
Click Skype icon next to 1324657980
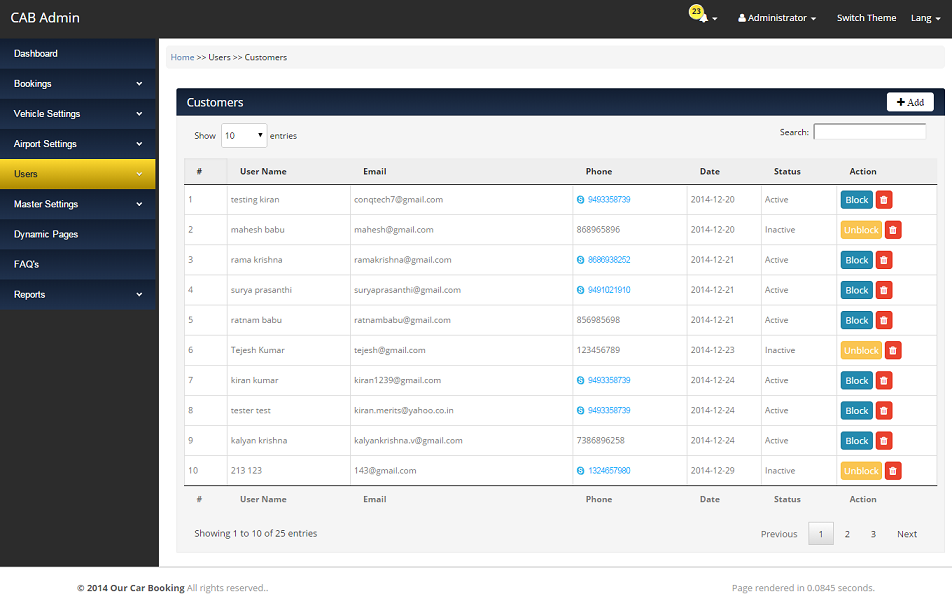click(x=580, y=471)
